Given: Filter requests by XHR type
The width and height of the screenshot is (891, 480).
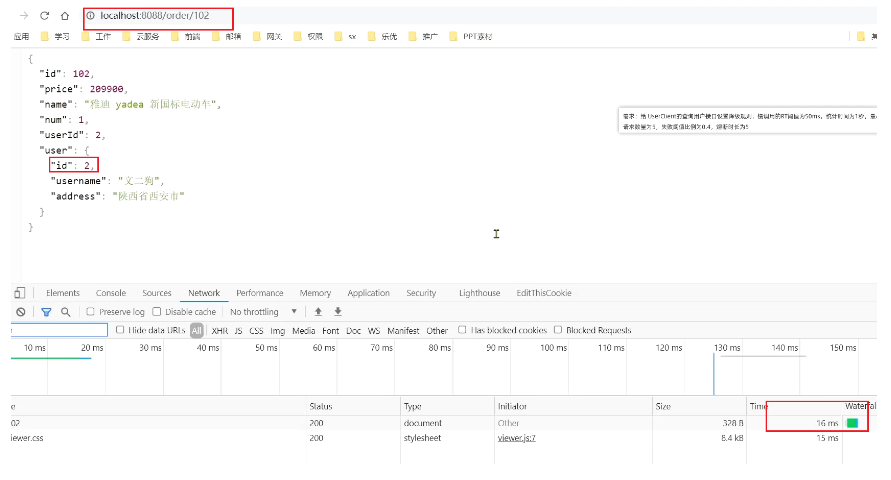Looking at the screenshot, I should 219,330.
